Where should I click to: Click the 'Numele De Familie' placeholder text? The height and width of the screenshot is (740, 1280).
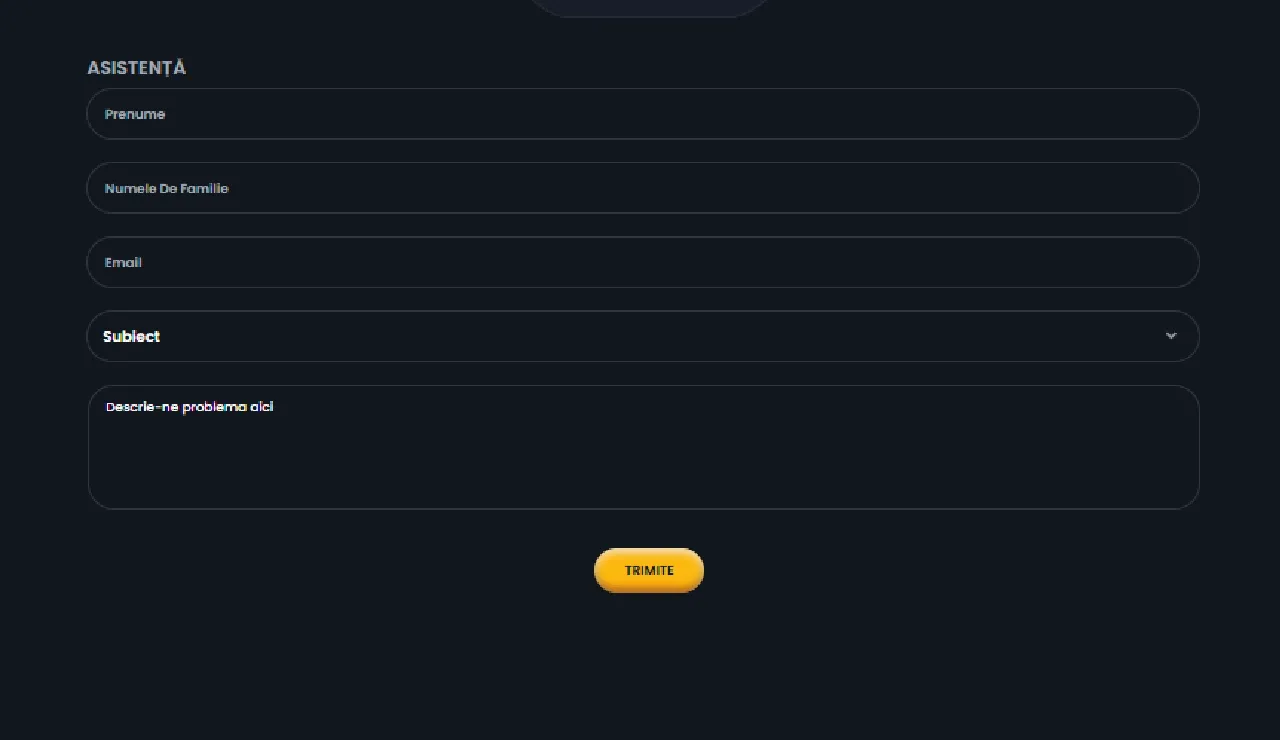tap(166, 188)
